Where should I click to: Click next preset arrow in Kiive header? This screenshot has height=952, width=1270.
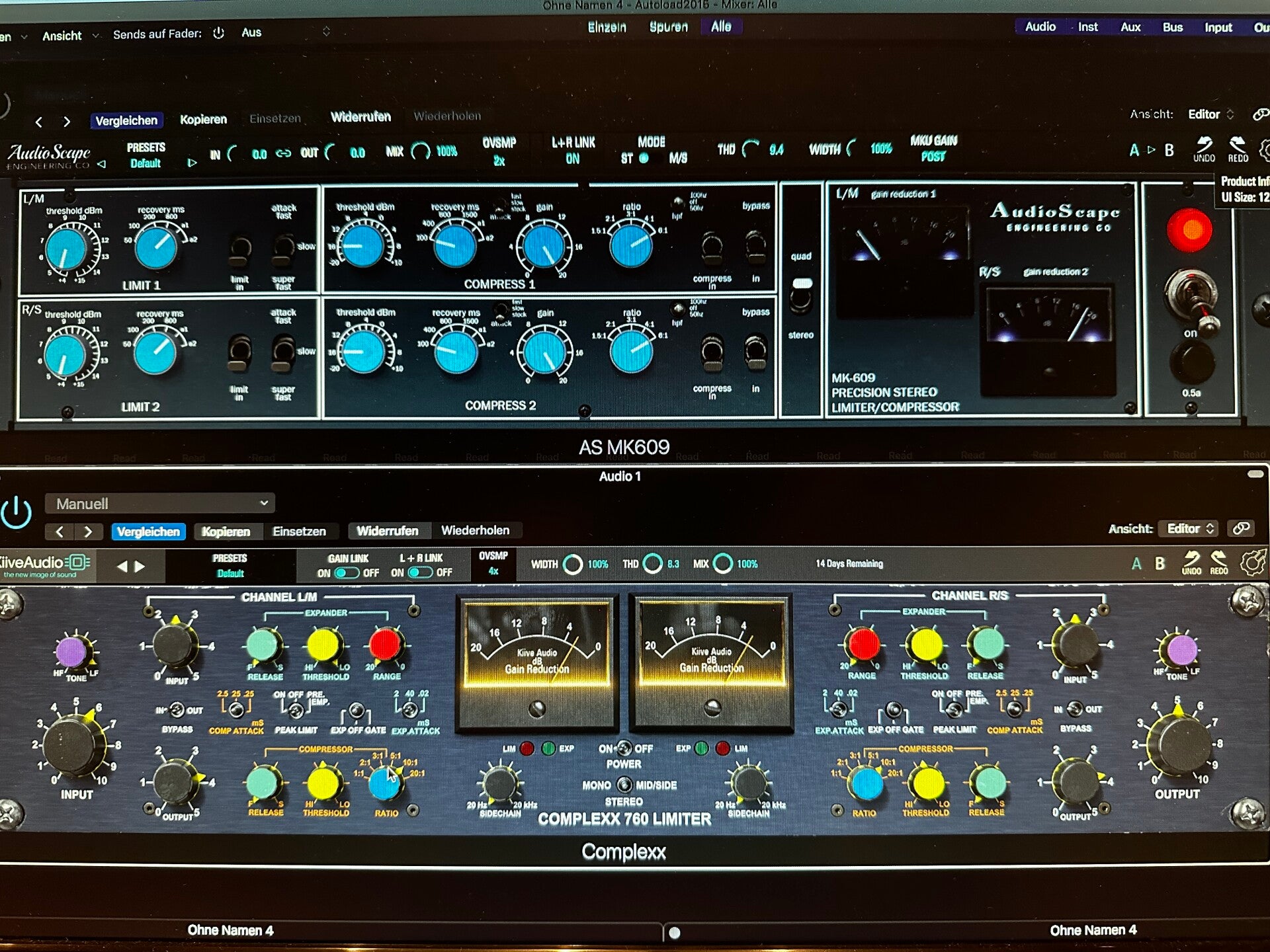140,567
